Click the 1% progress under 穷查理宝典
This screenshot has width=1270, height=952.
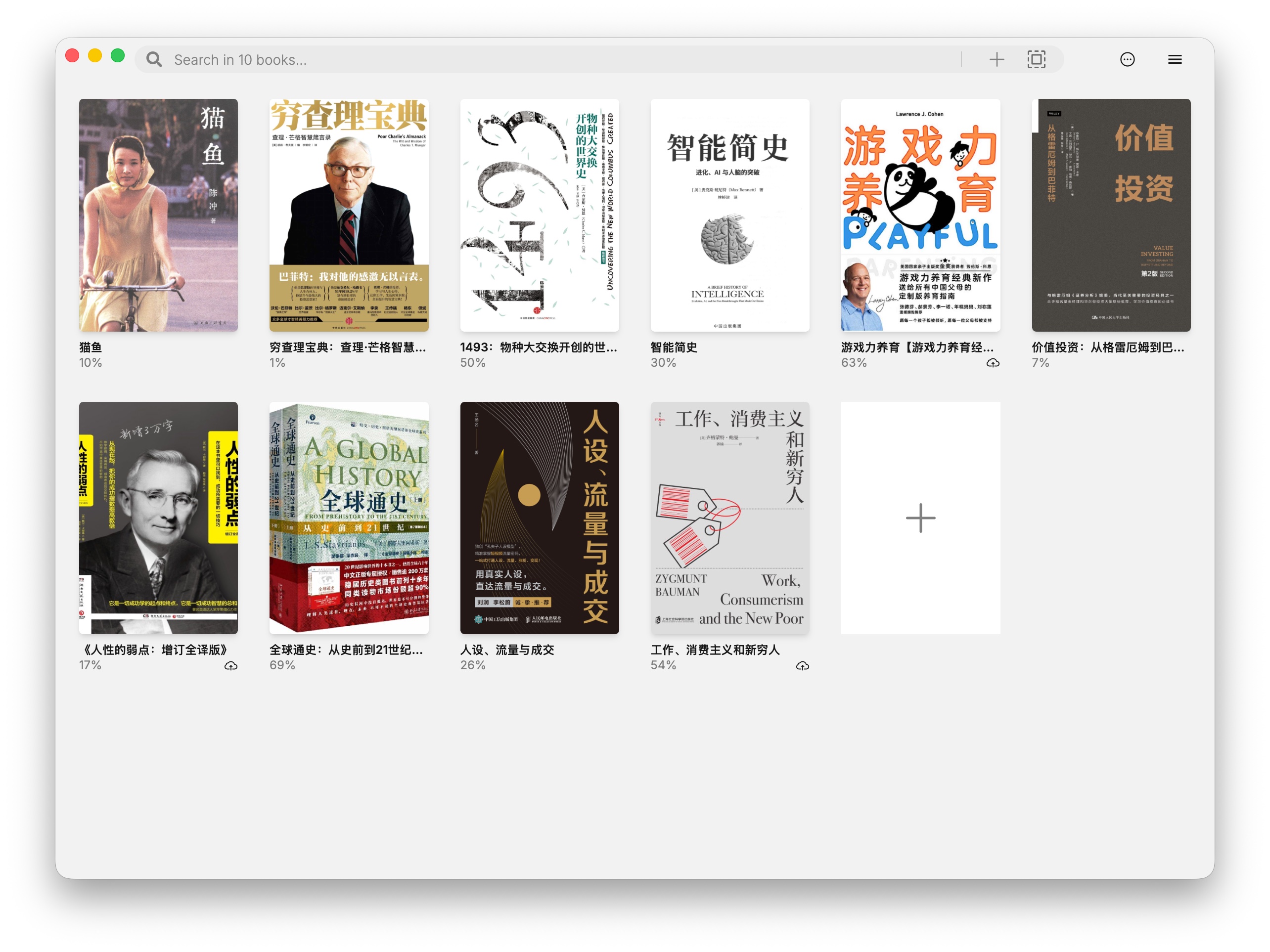(277, 363)
